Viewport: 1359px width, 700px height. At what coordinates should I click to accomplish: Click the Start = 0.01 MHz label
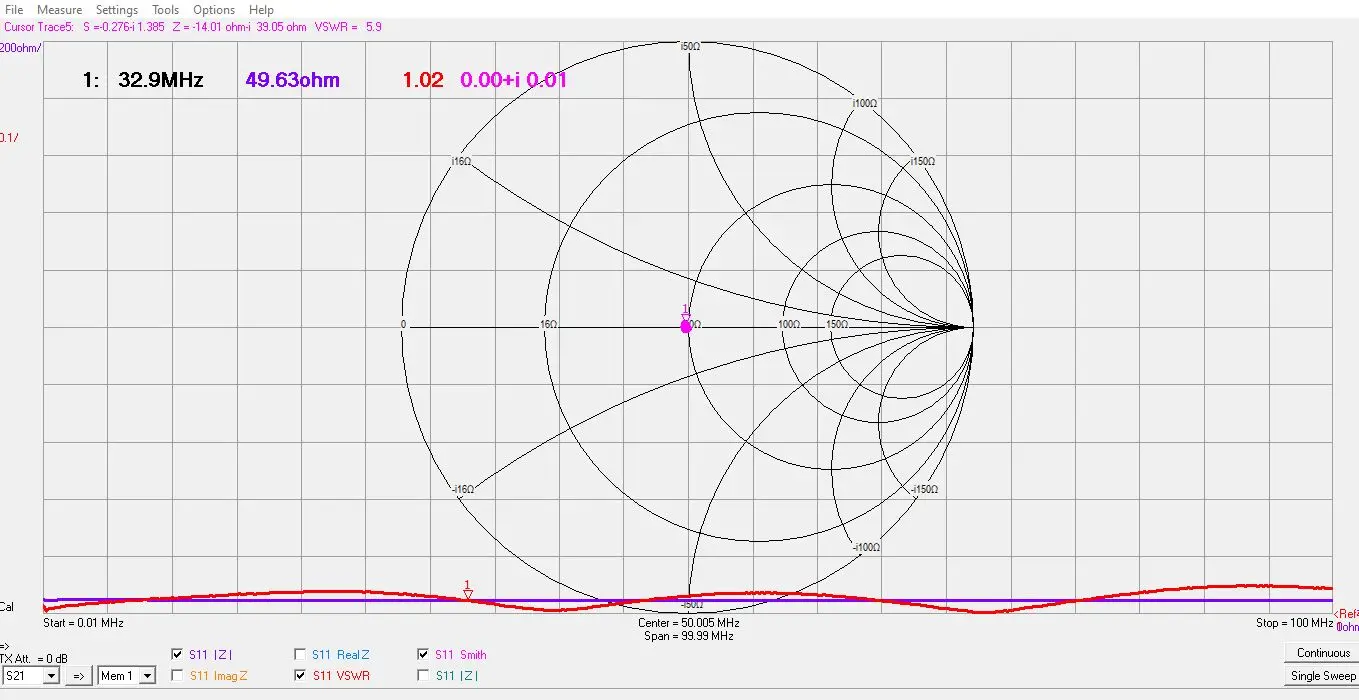click(83, 623)
